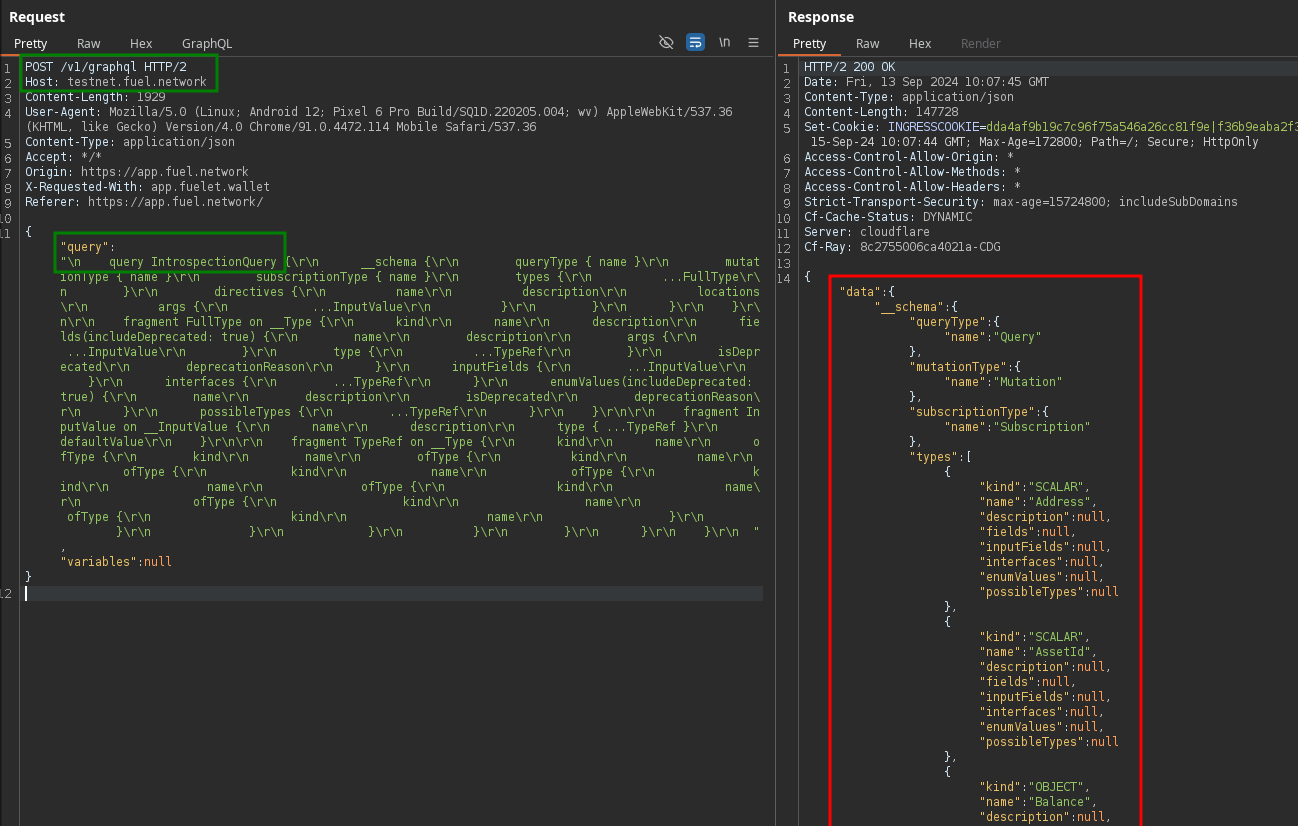Click the "query" key in the request body
Screen dimensions: 1298x826
click(85, 247)
